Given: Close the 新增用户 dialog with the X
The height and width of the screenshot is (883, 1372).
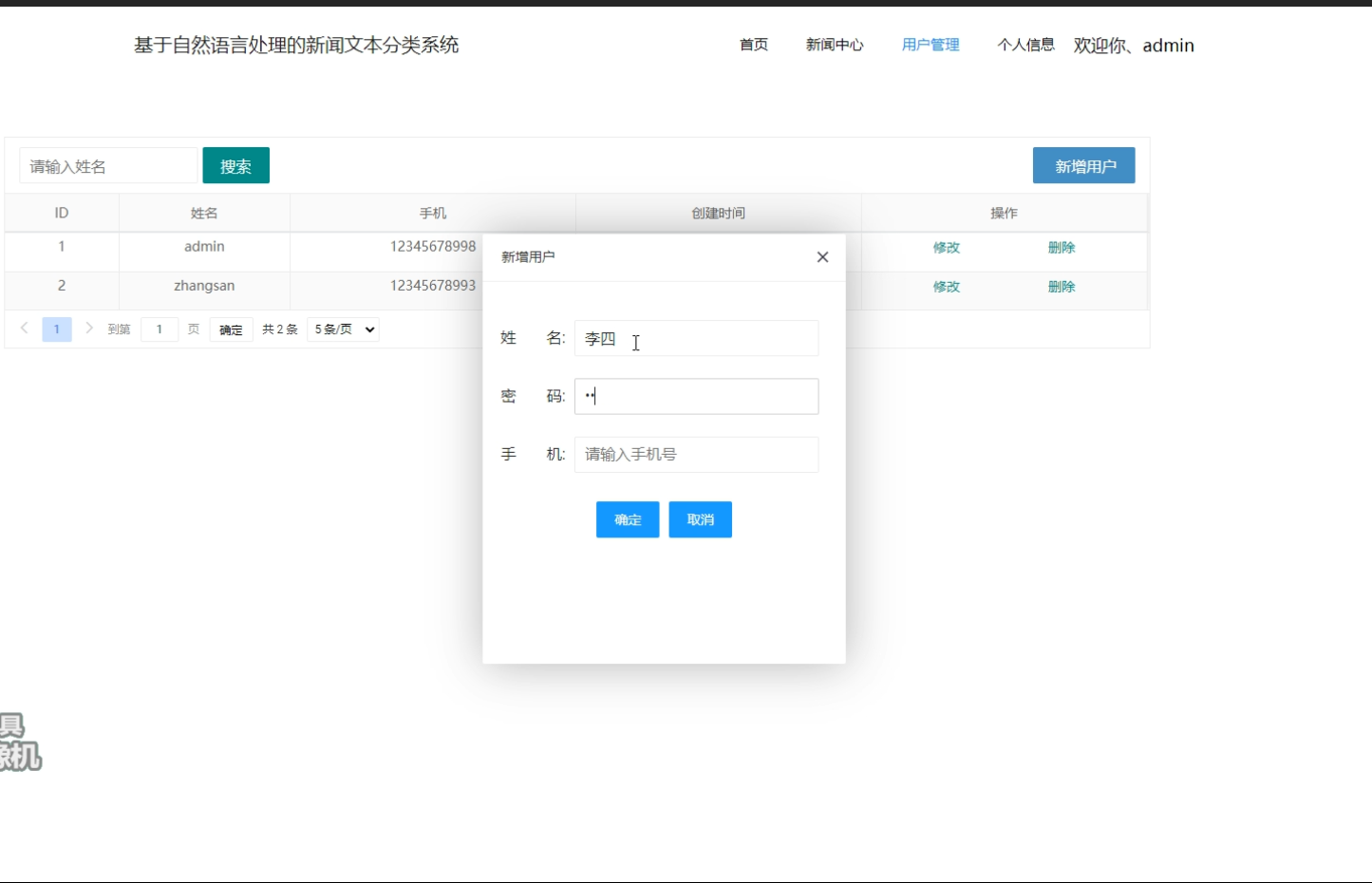Looking at the screenshot, I should 822,256.
